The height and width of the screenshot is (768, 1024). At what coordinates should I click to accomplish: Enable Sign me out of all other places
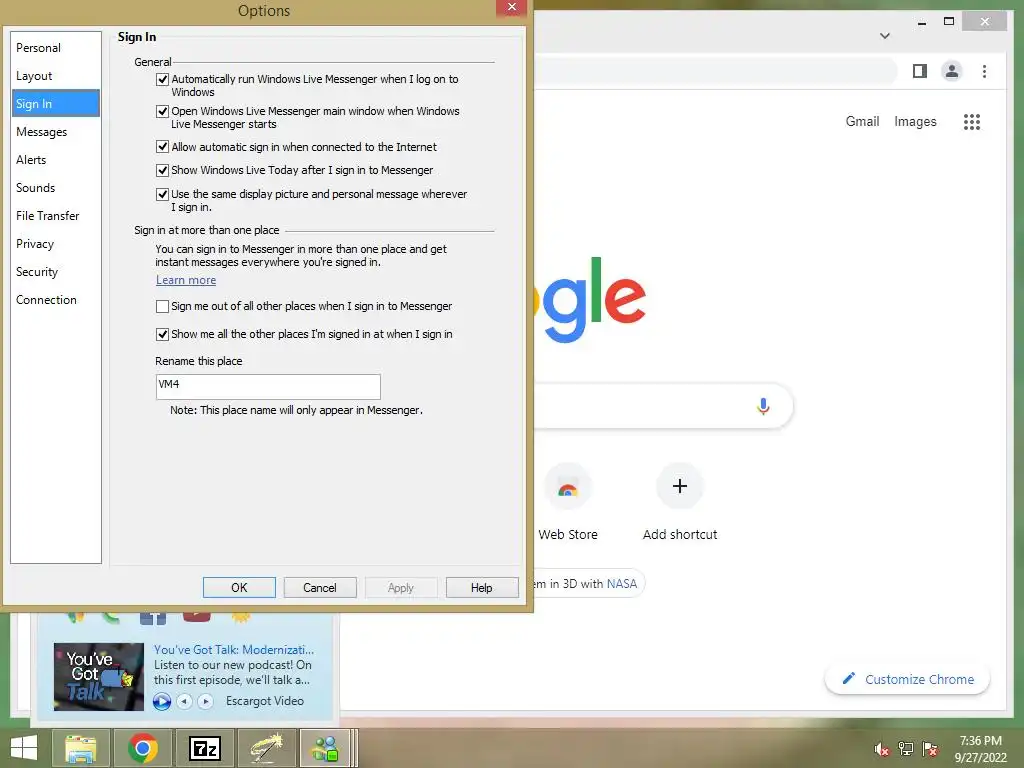coord(163,306)
